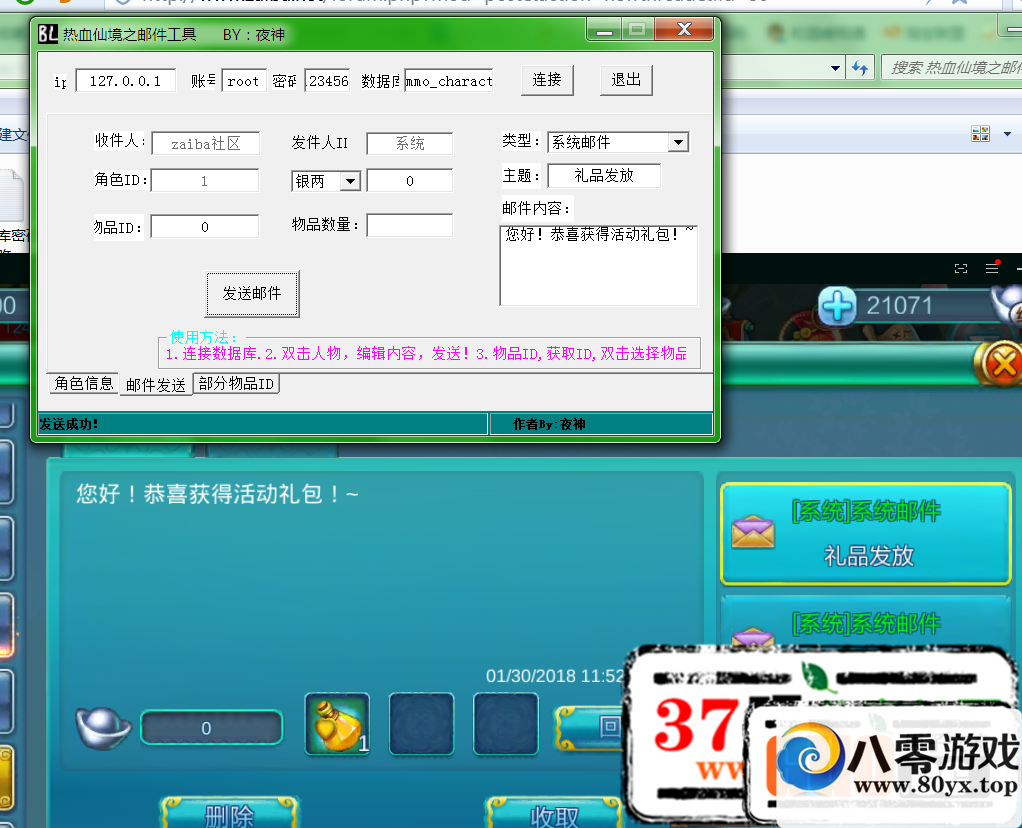Focus the ip address field 127.0.0.1
This screenshot has width=1022, height=828.
tap(126, 81)
